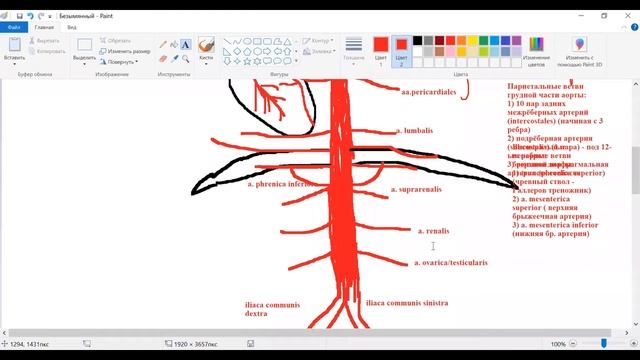Pick the black color swatch
This screenshot has height=360, width=640.
[x=417, y=40]
